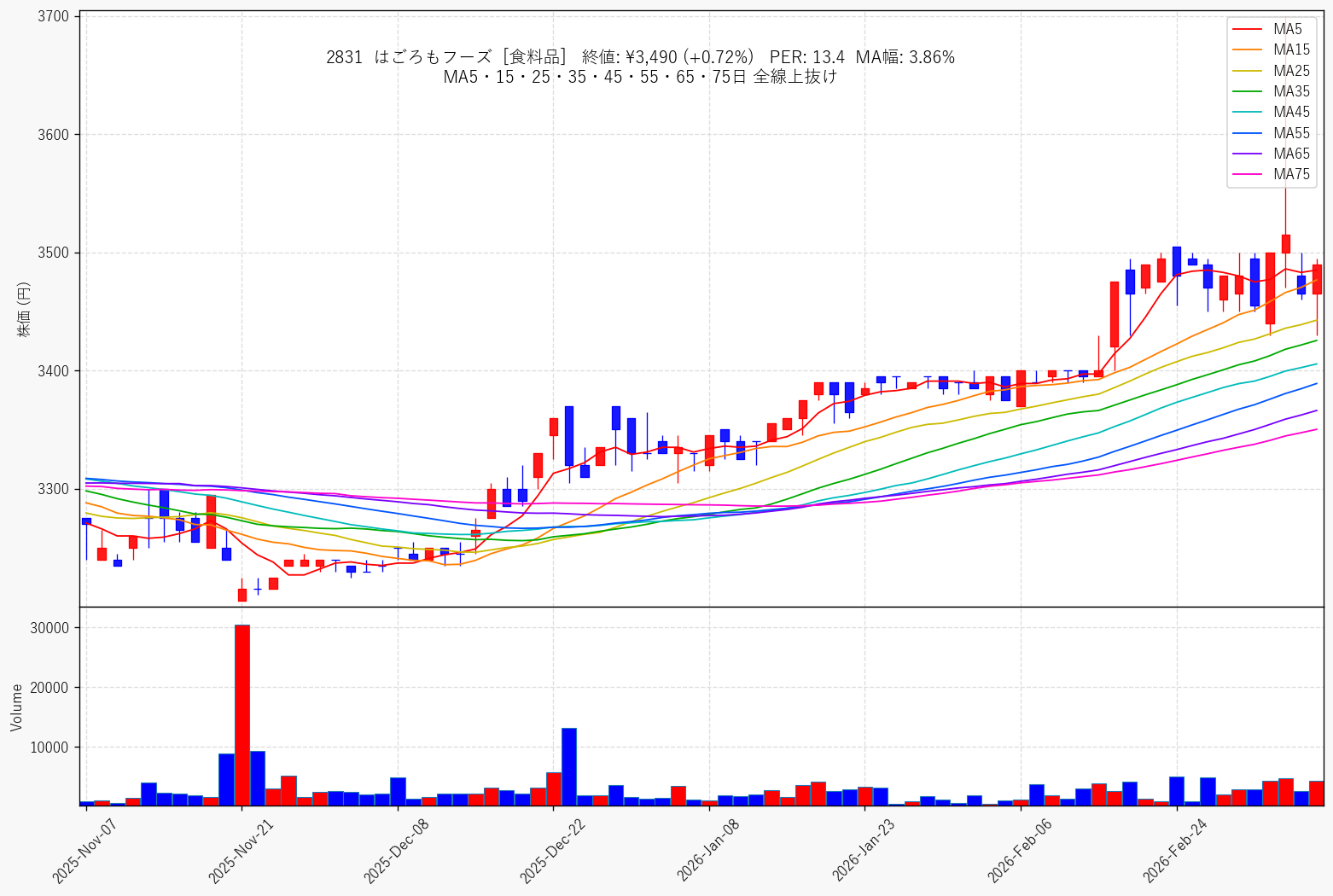Click the red MA5 legend line swatch
This screenshot has height=896, width=1333.
click(x=1248, y=30)
